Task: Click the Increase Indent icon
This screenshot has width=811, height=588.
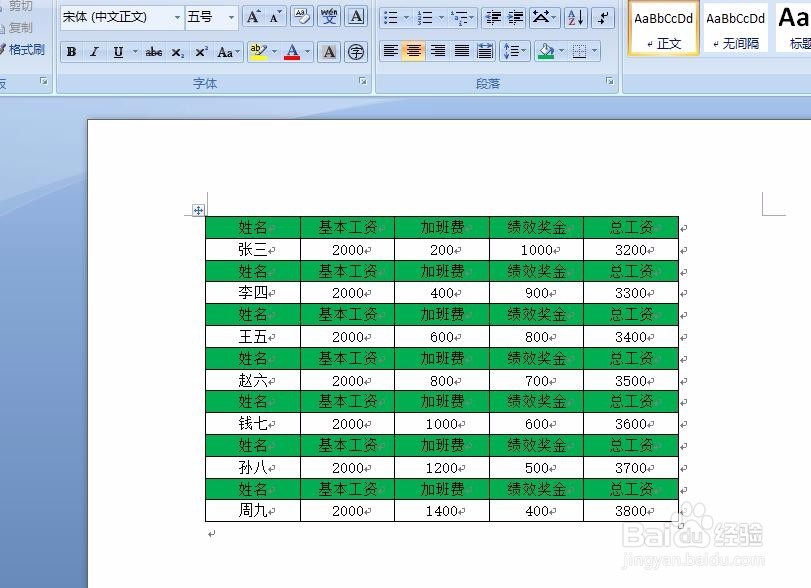Action: point(515,18)
